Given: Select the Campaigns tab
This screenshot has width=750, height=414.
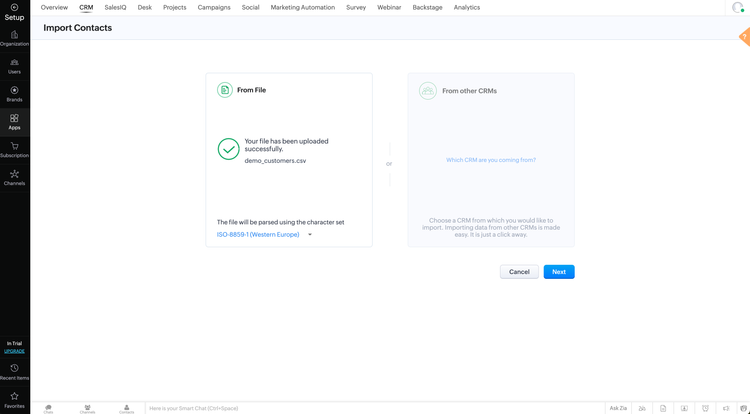Looking at the screenshot, I should pyautogui.click(x=214, y=7).
